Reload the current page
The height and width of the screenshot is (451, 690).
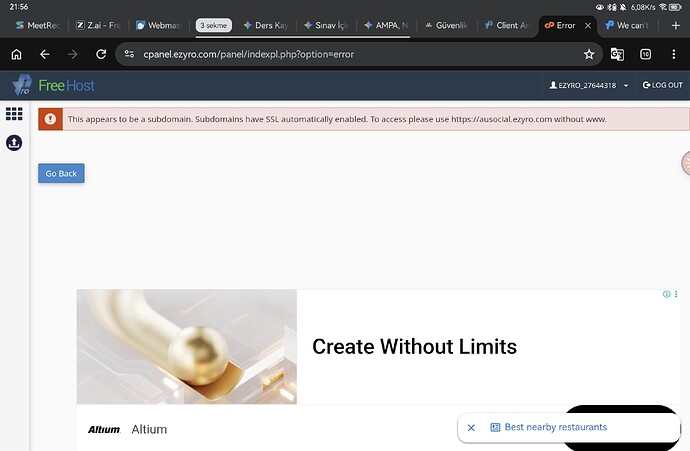point(101,54)
